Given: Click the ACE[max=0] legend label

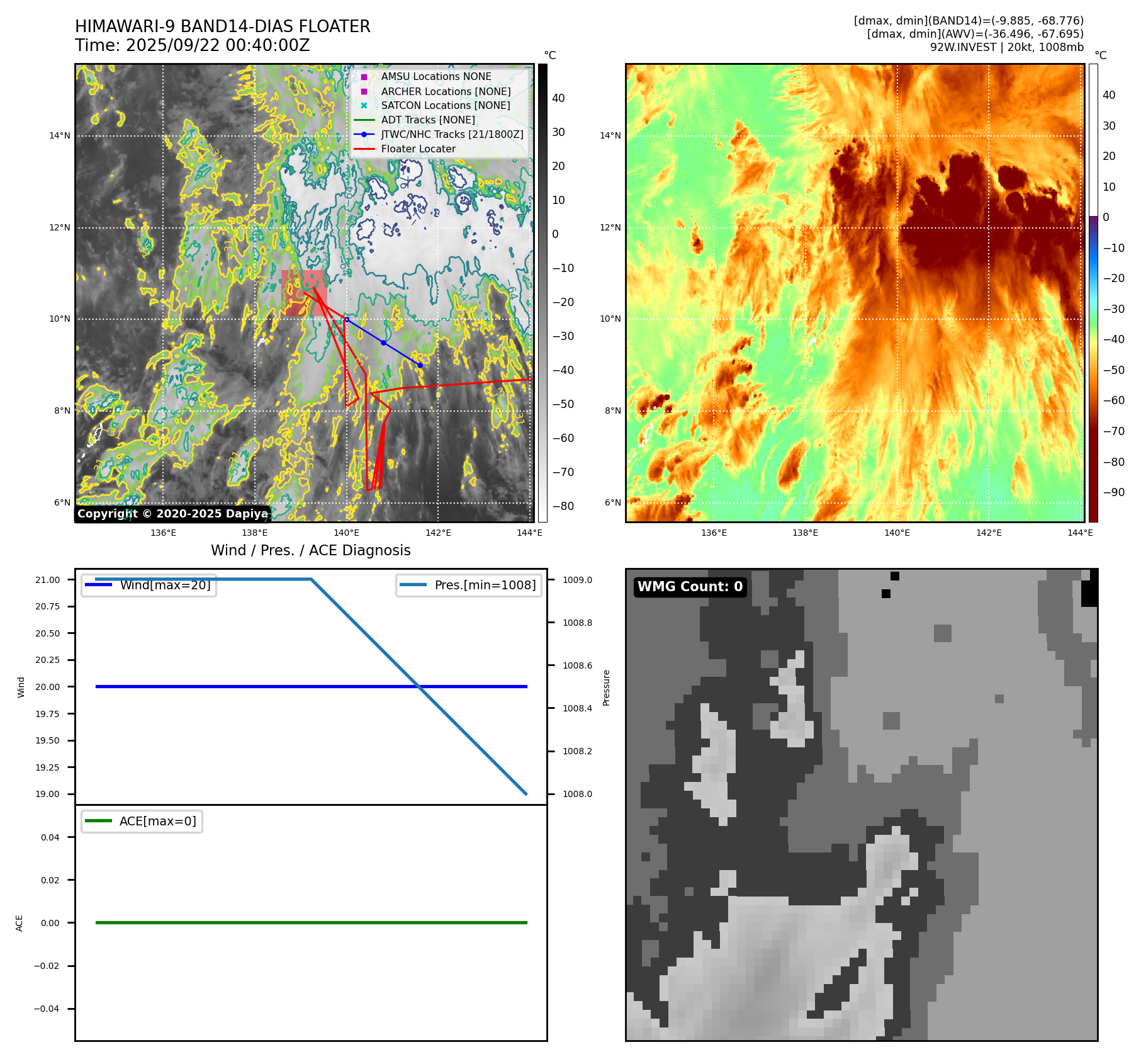Looking at the screenshot, I should tap(158, 821).
